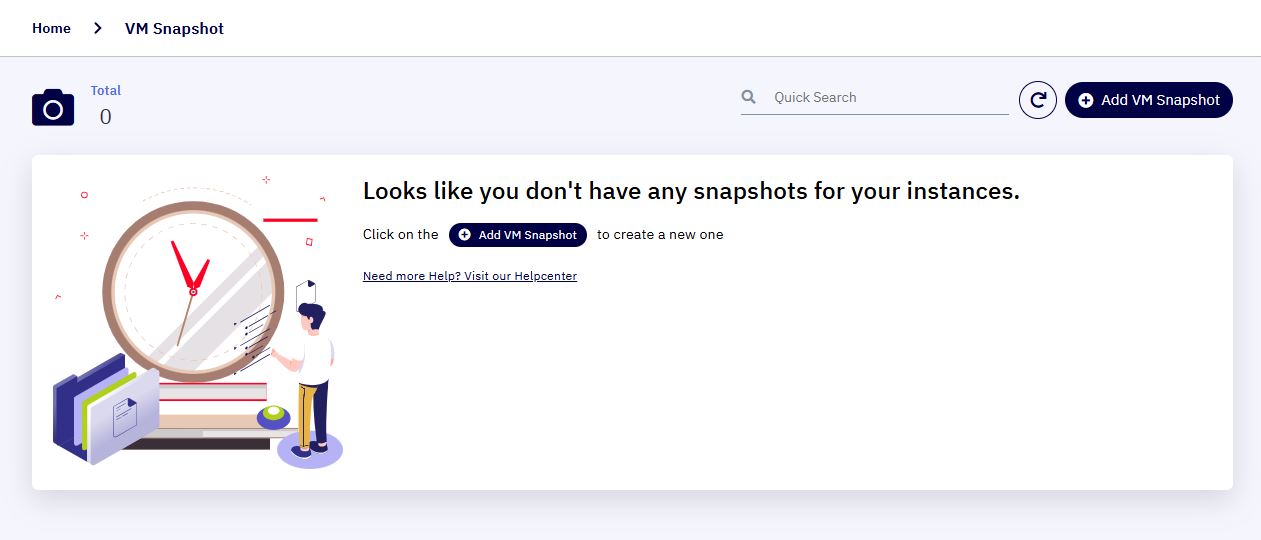Go to the Home breadcrumb
The height and width of the screenshot is (540, 1261).
(x=51, y=28)
